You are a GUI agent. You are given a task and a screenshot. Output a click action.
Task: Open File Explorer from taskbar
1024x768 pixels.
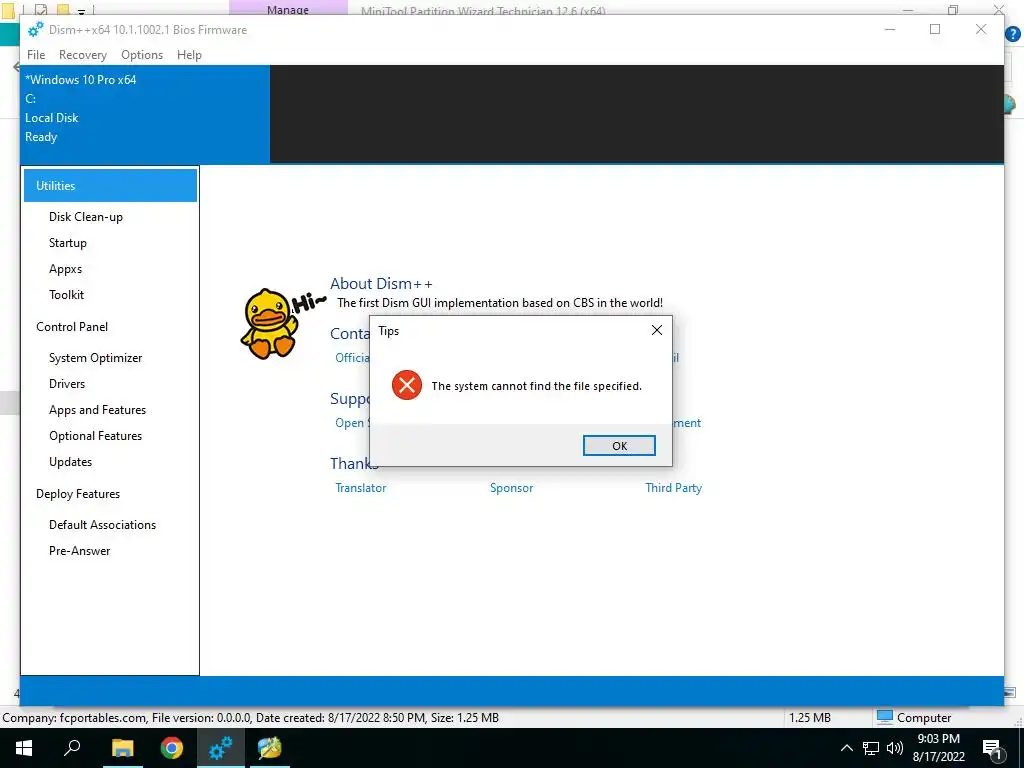click(122, 748)
